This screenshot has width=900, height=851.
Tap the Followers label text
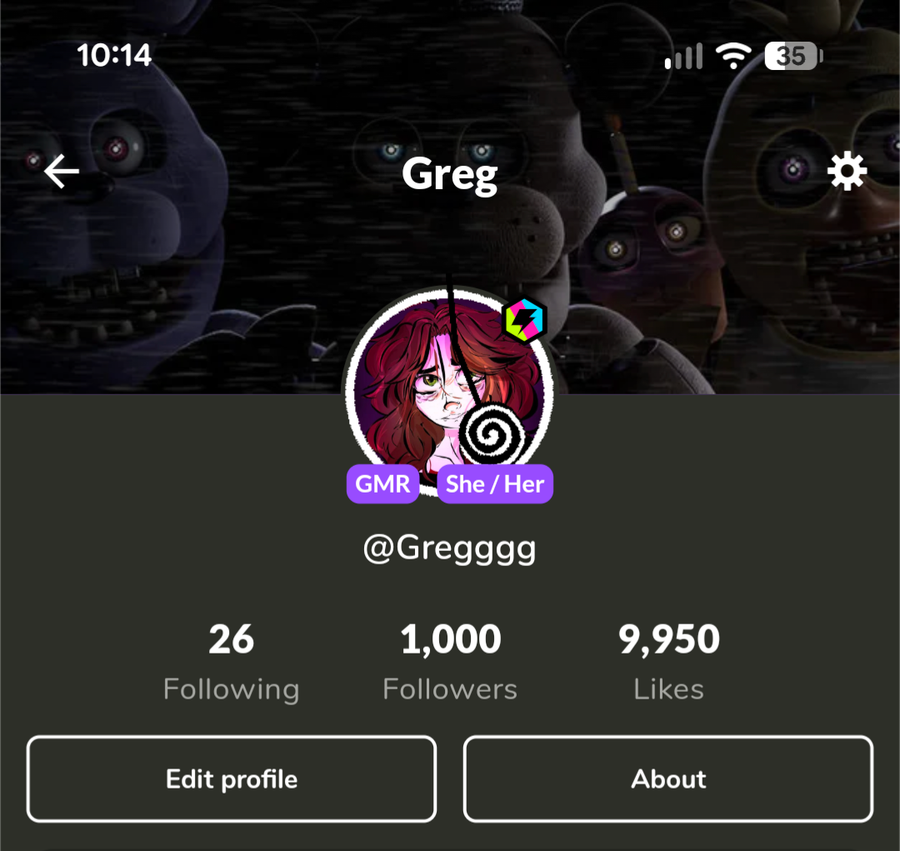[450, 689]
